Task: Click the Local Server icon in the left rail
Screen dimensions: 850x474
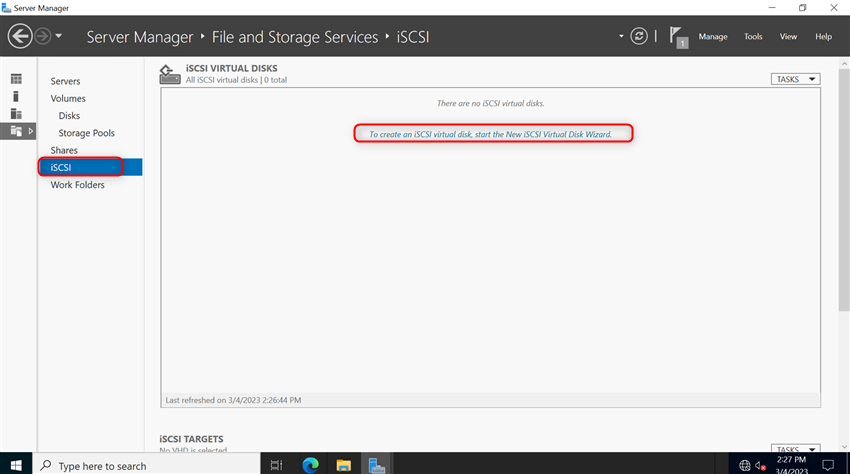Action: [x=16, y=97]
